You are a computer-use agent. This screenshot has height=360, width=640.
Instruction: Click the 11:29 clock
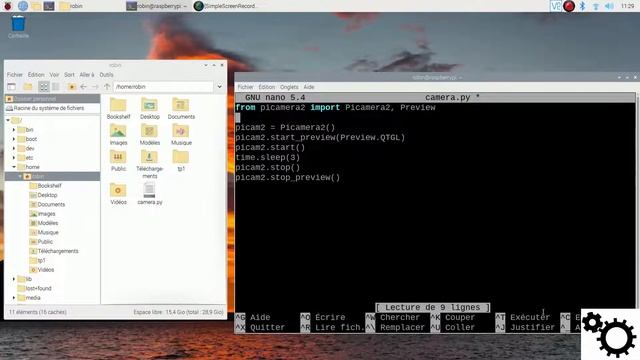[628, 6]
